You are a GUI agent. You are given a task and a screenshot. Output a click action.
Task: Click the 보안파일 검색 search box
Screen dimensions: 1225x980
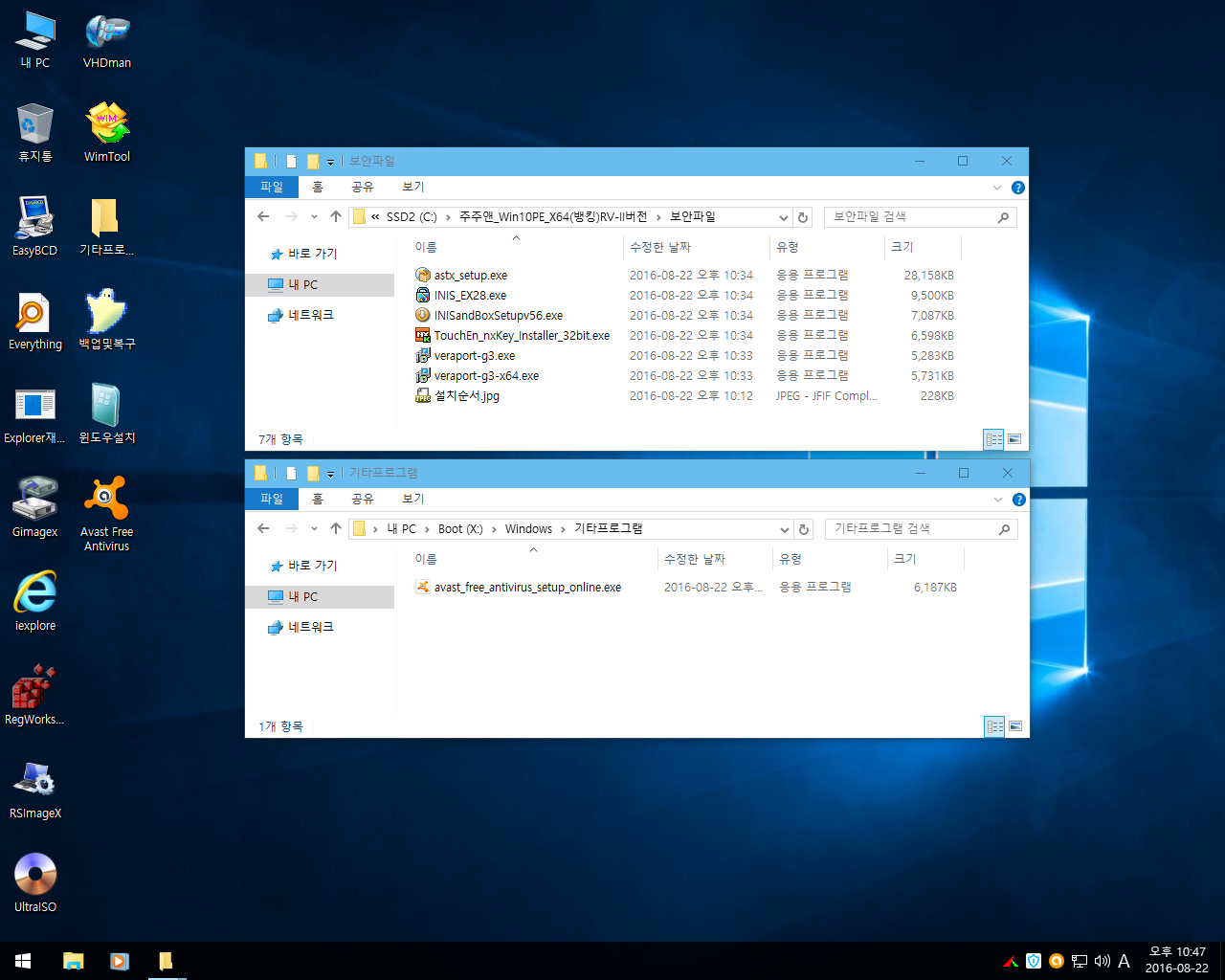(x=920, y=217)
